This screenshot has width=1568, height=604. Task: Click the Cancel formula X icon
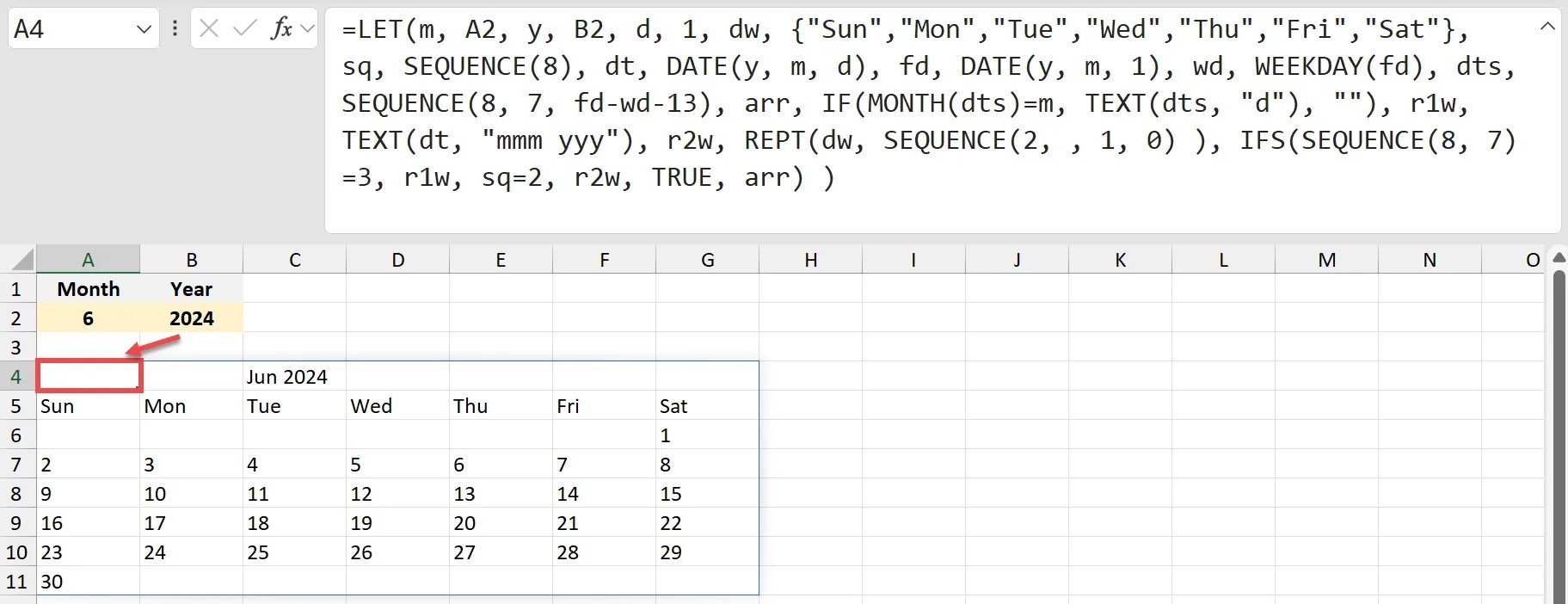209,29
